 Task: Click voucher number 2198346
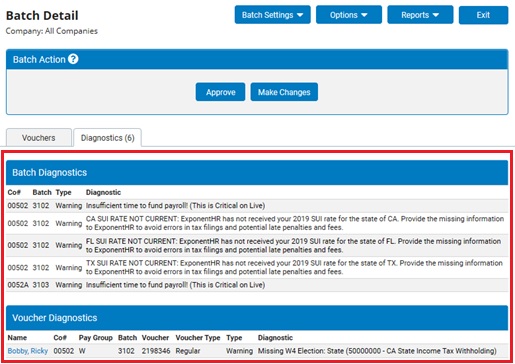pyautogui.click(x=156, y=351)
